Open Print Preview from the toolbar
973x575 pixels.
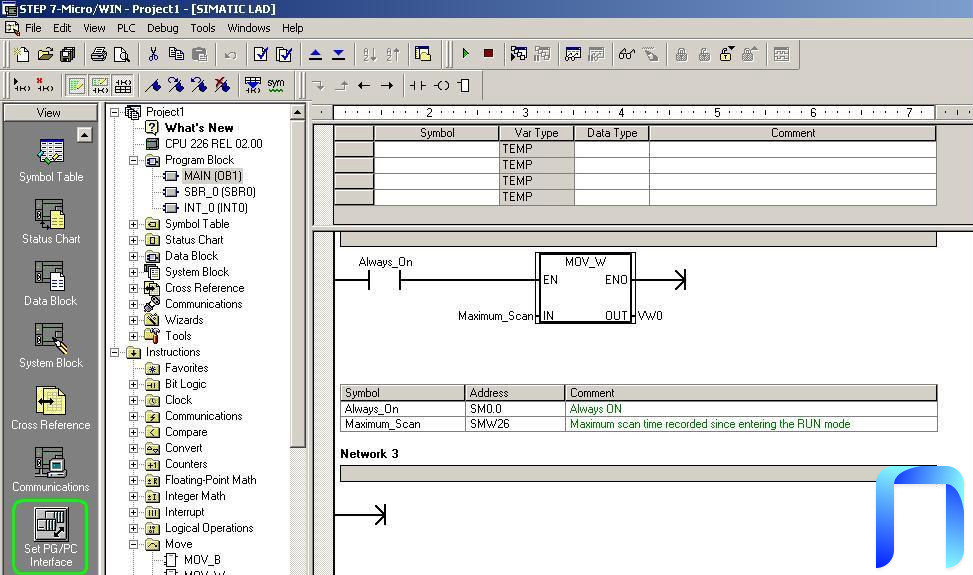122,55
